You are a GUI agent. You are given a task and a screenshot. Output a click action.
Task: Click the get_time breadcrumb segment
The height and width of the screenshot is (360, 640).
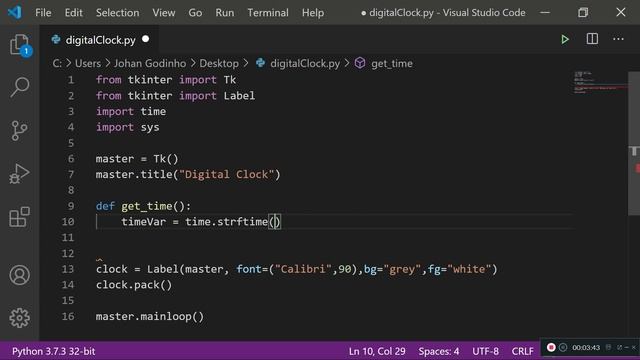pyautogui.click(x=392, y=63)
